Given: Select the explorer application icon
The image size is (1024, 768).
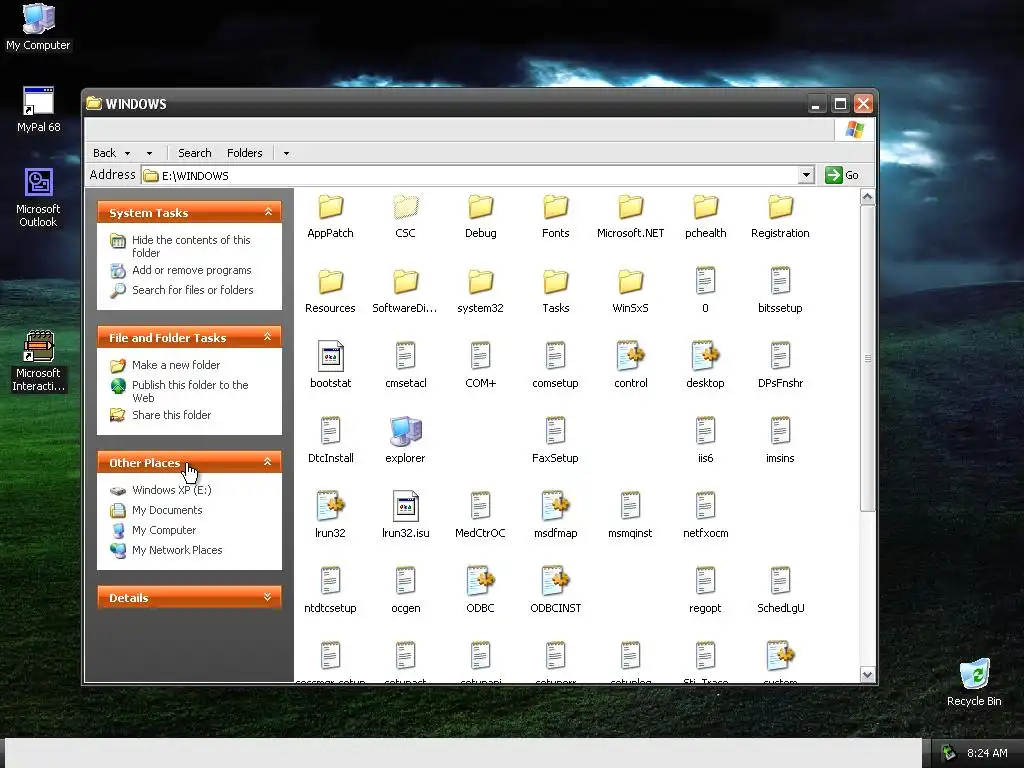Looking at the screenshot, I should (406, 432).
